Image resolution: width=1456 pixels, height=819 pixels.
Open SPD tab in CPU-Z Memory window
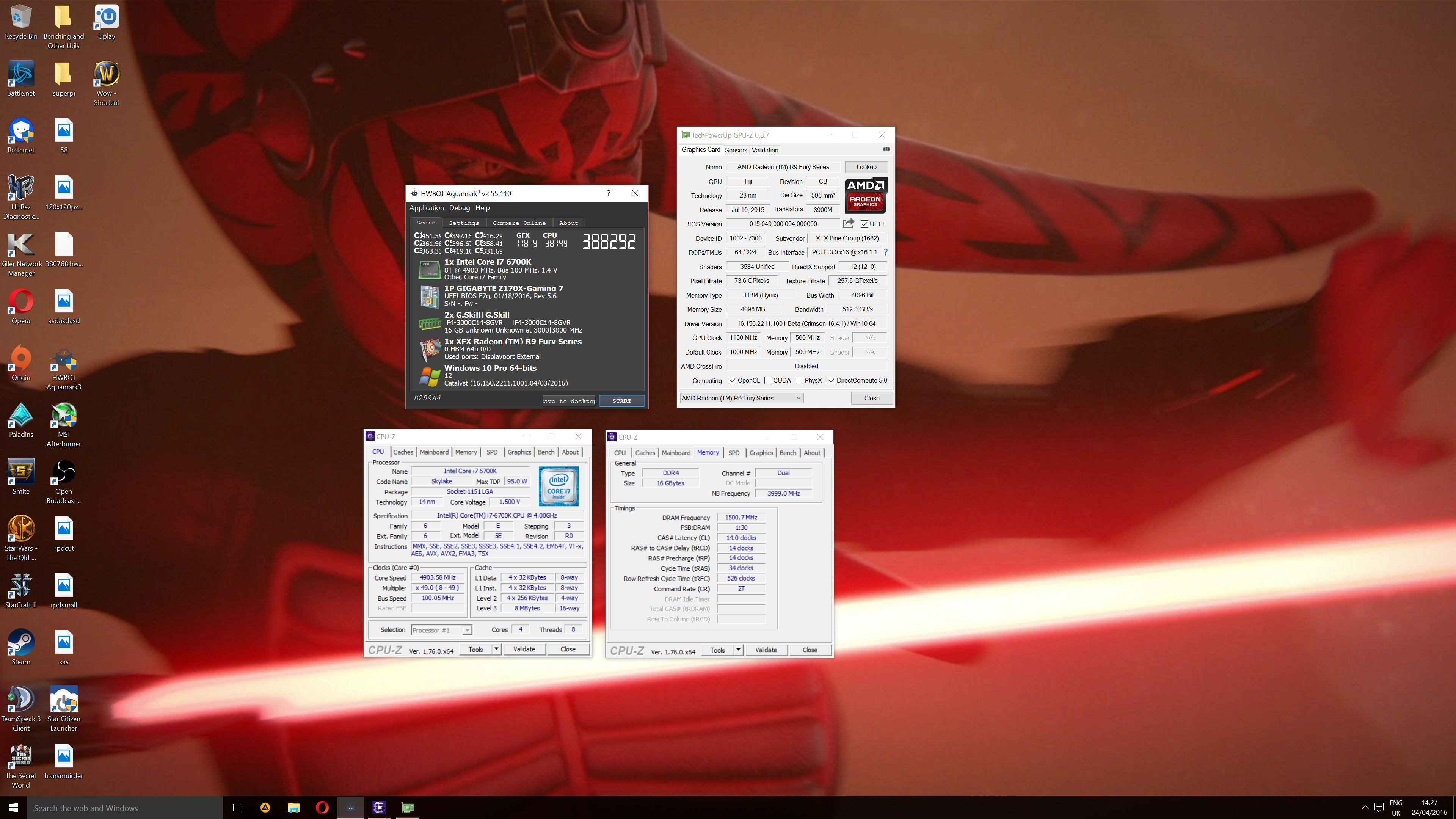pyautogui.click(x=734, y=453)
